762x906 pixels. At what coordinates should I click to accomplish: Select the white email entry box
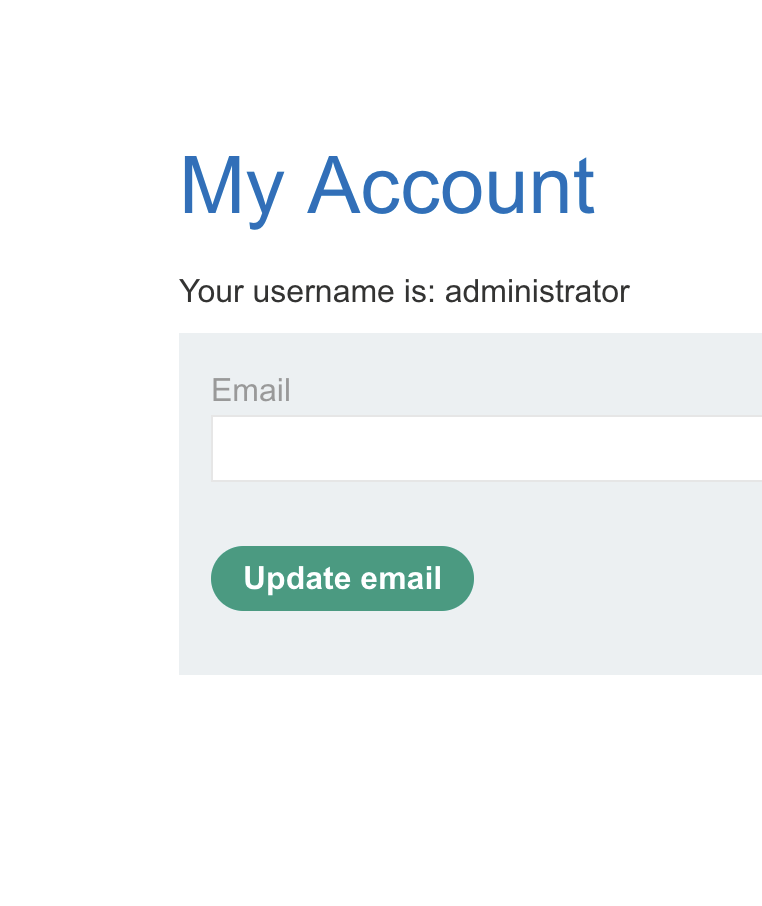pos(486,449)
